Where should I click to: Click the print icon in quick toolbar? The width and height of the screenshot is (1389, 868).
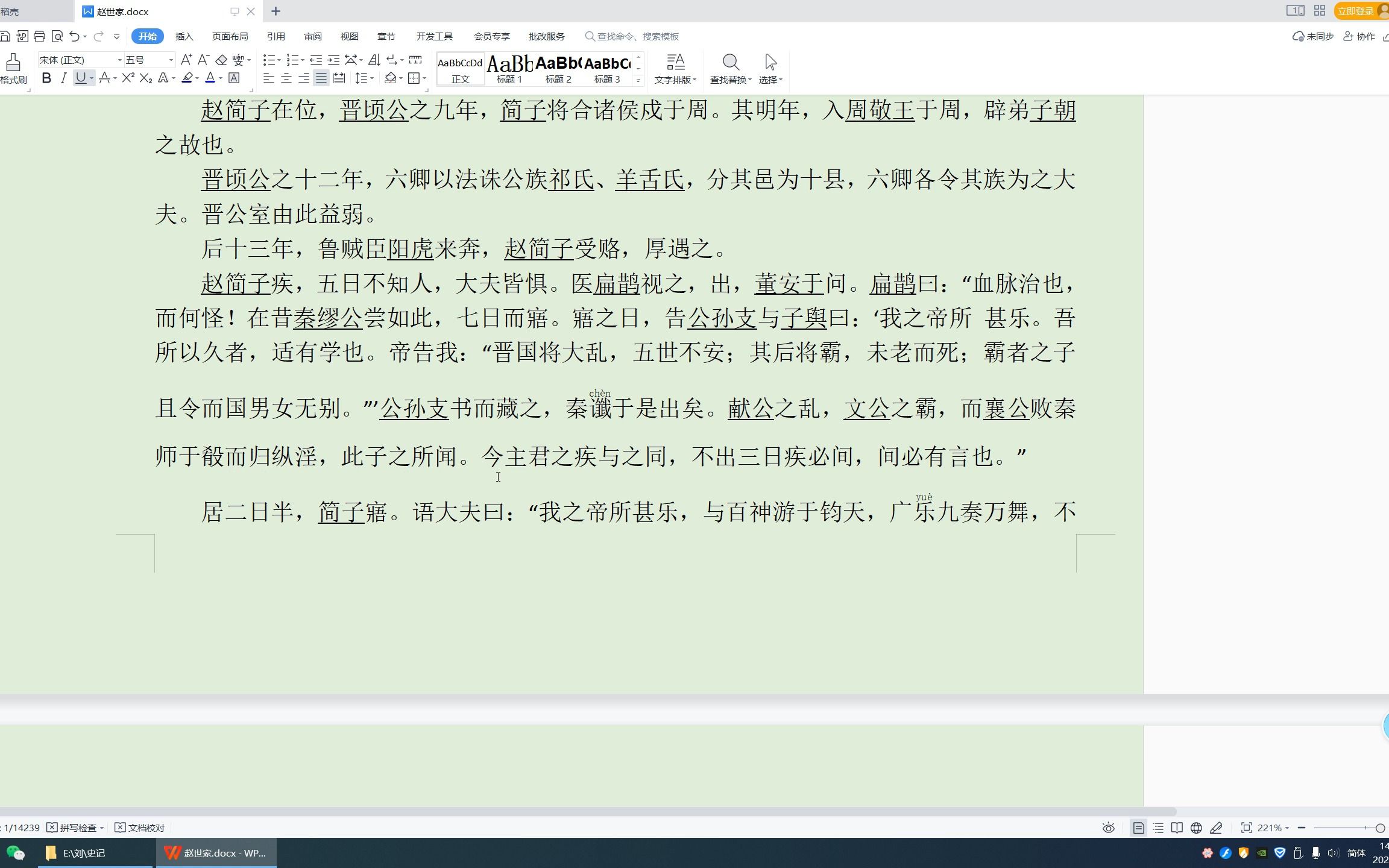pos(39,36)
